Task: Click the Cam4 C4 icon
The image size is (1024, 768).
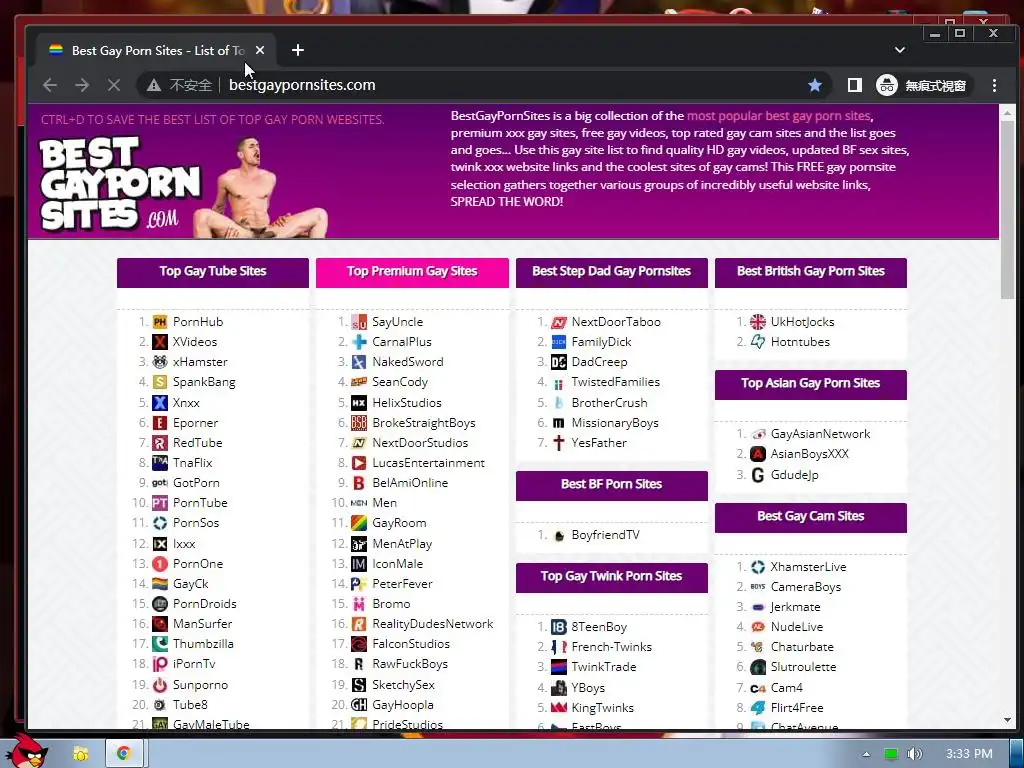Action: tap(758, 688)
